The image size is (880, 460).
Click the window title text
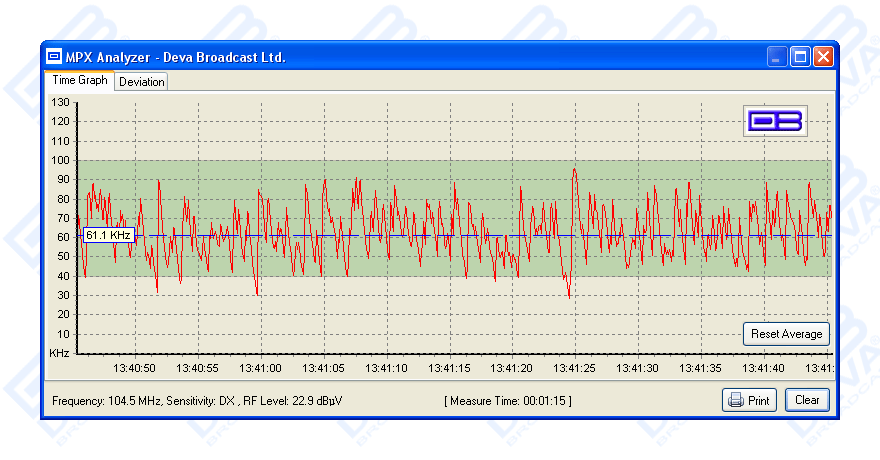click(176, 57)
